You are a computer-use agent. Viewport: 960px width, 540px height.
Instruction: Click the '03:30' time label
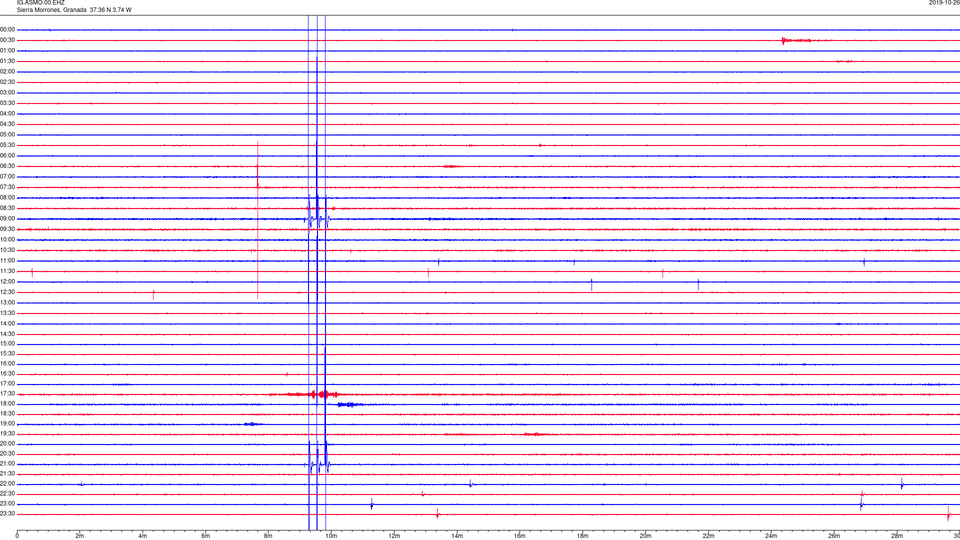(x=8, y=103)
